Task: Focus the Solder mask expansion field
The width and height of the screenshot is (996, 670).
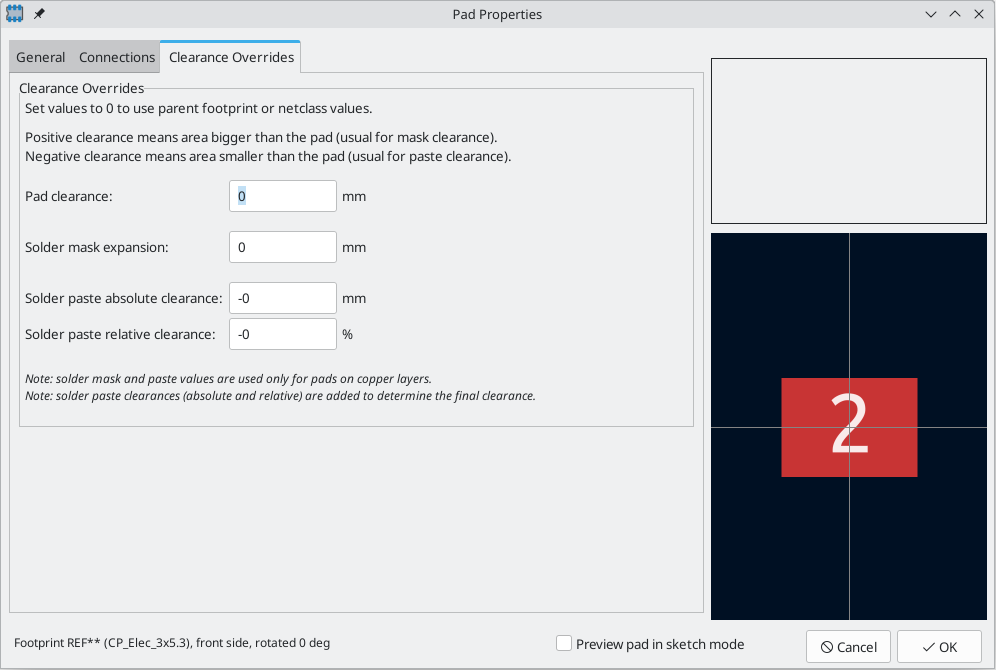Action: (283, 247)
